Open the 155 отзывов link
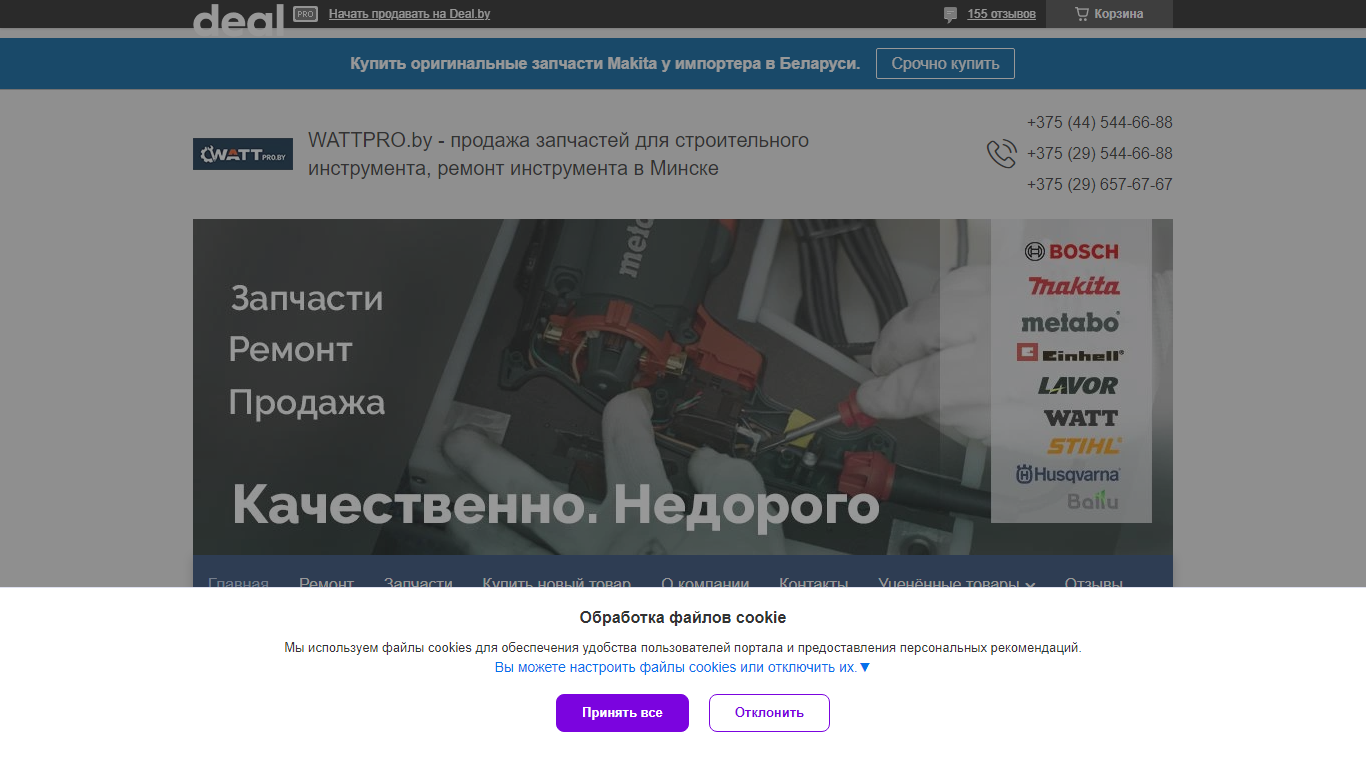This screenshot has width=1366, height=768. 1001,14
